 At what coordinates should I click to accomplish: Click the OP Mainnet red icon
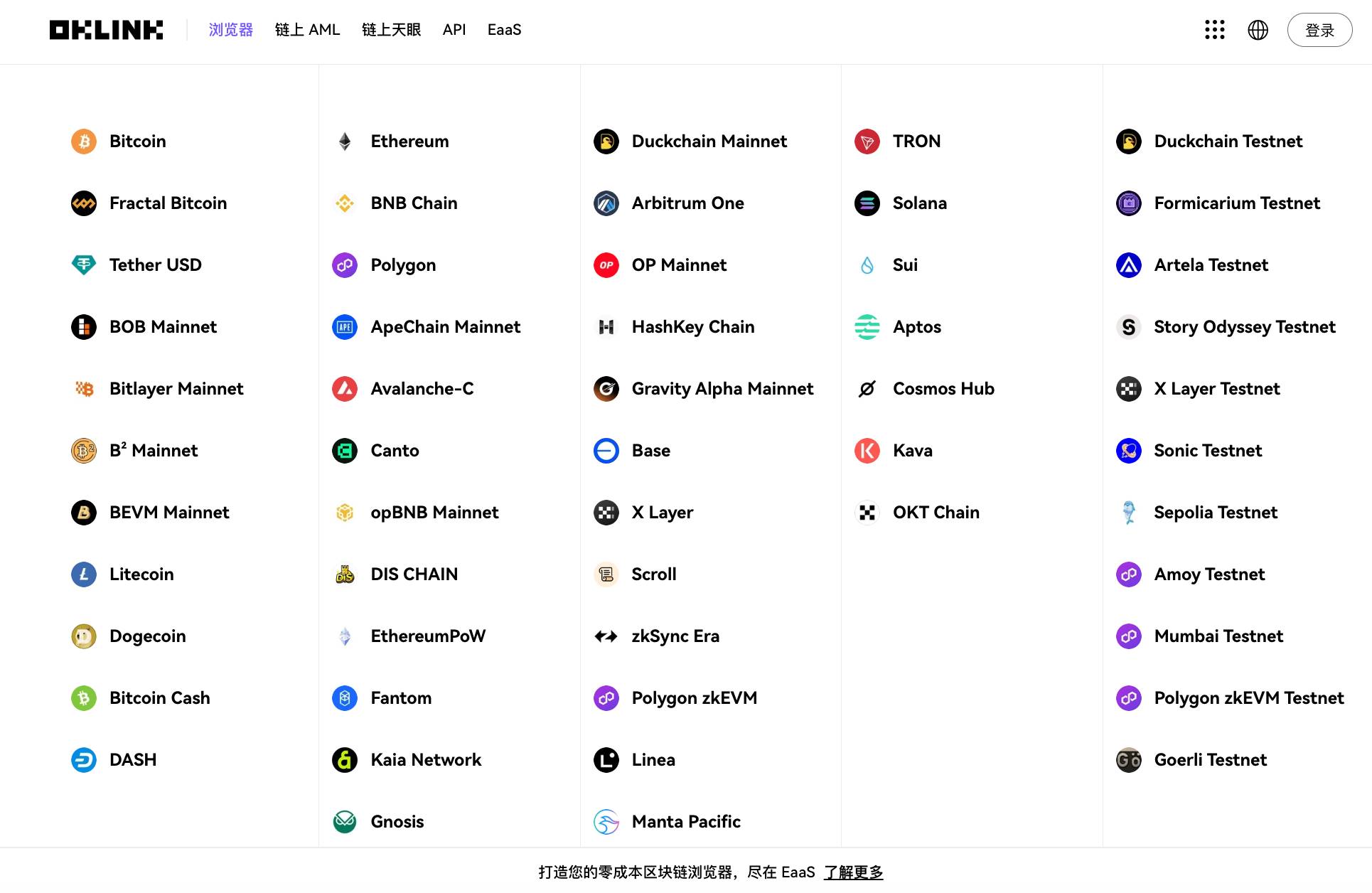(x=606, y=265)
